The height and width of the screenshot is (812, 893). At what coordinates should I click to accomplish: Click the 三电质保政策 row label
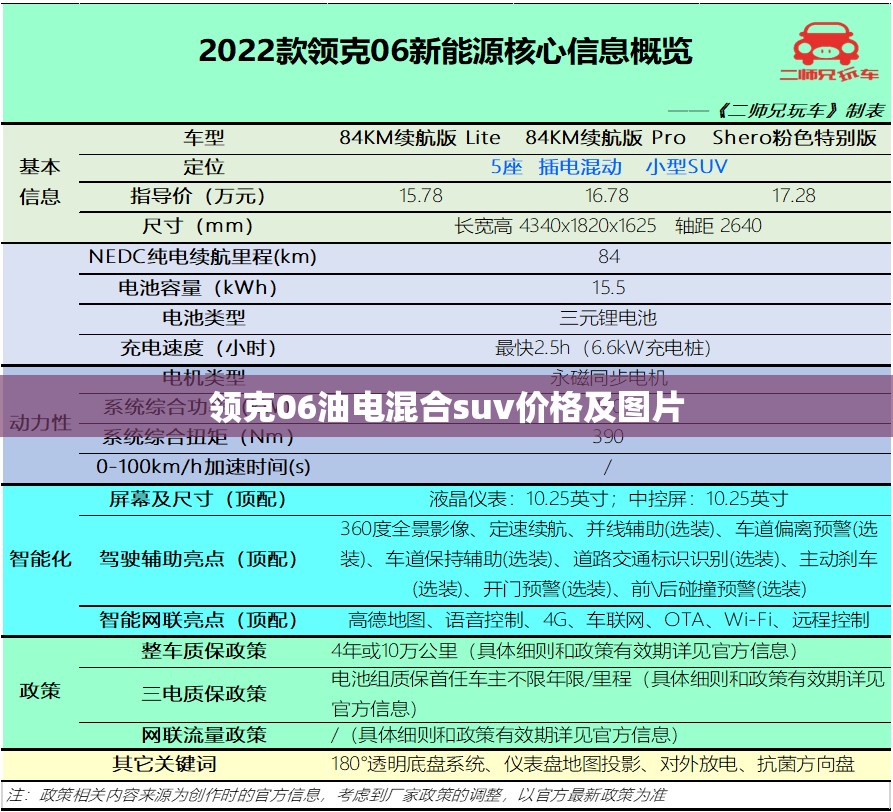pos(204,694)
